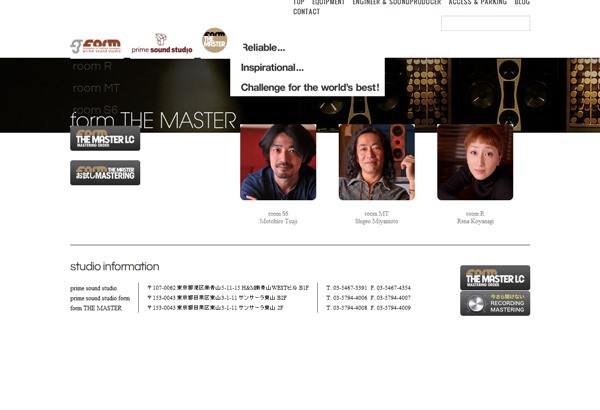Click prime sound studio in studio information

click(x=93, y=288)
